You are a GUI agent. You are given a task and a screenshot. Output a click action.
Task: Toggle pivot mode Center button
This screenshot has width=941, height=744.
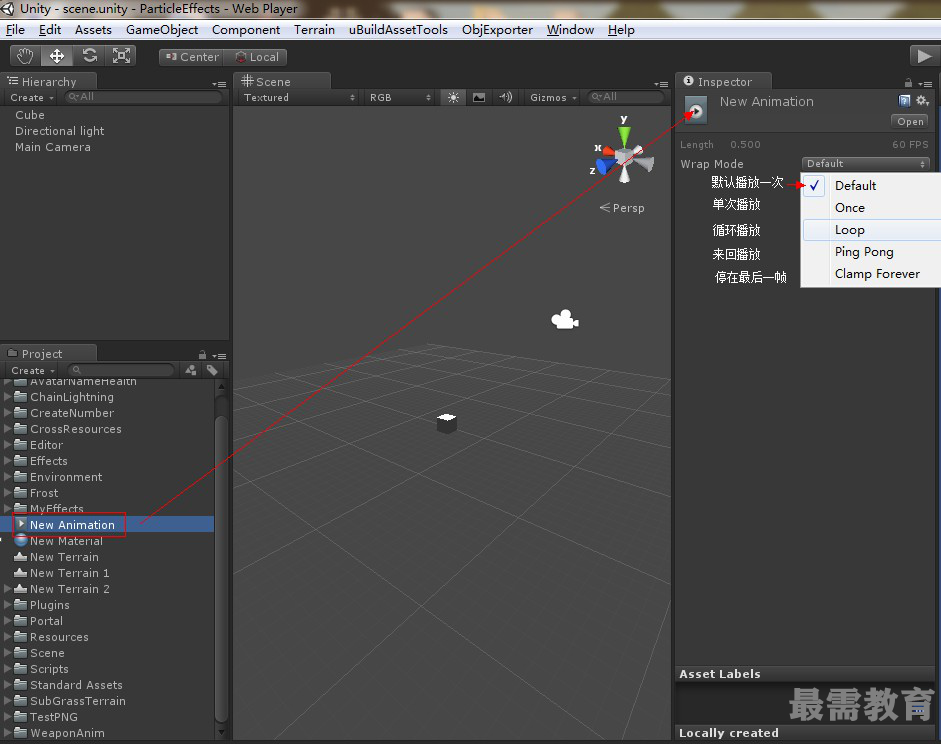[191, 57]
